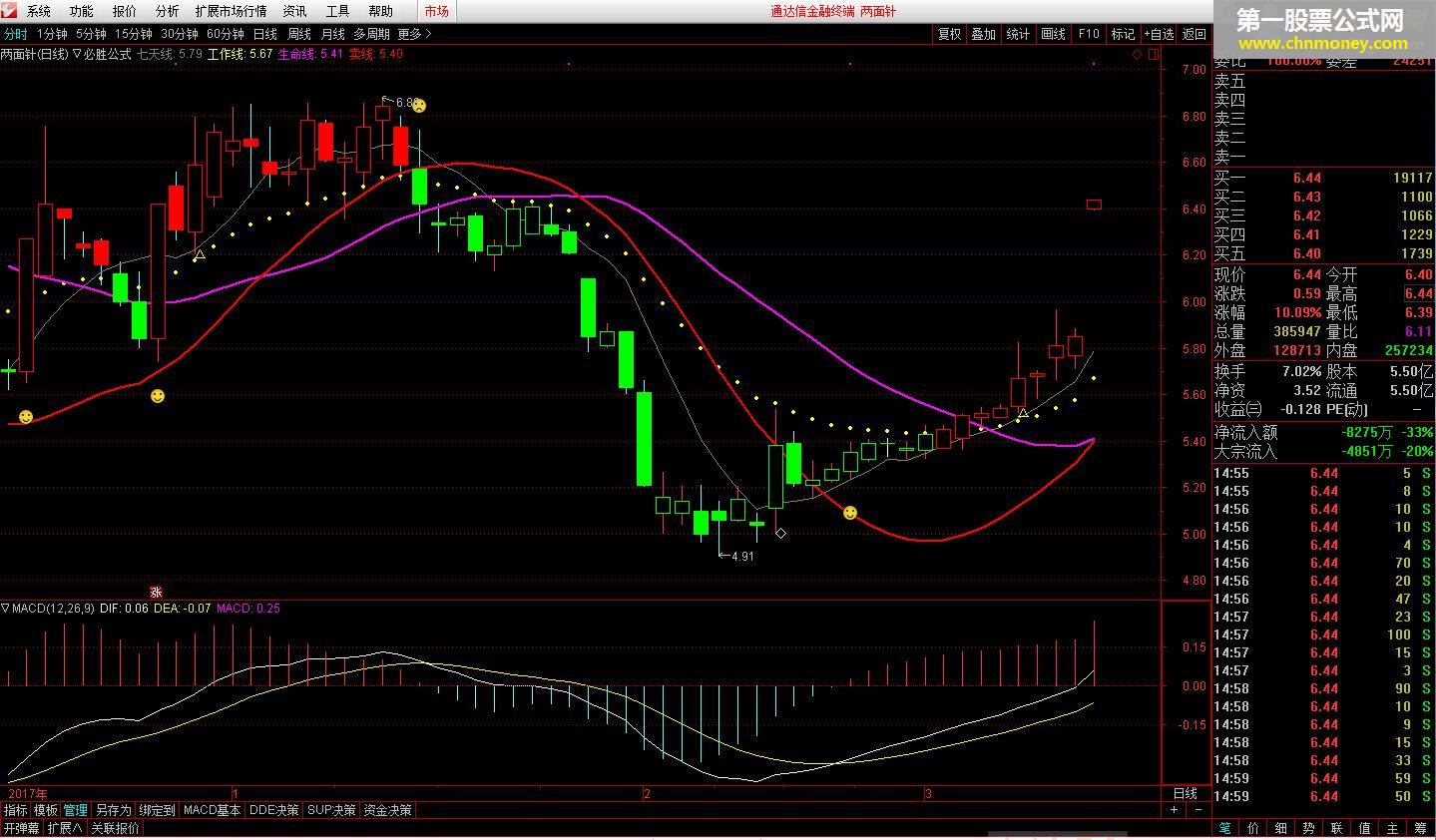The height and width of the screenshot is (840, 1436).
Task: Select the 价 tab at bottom right
Action: coord(1252,828)
